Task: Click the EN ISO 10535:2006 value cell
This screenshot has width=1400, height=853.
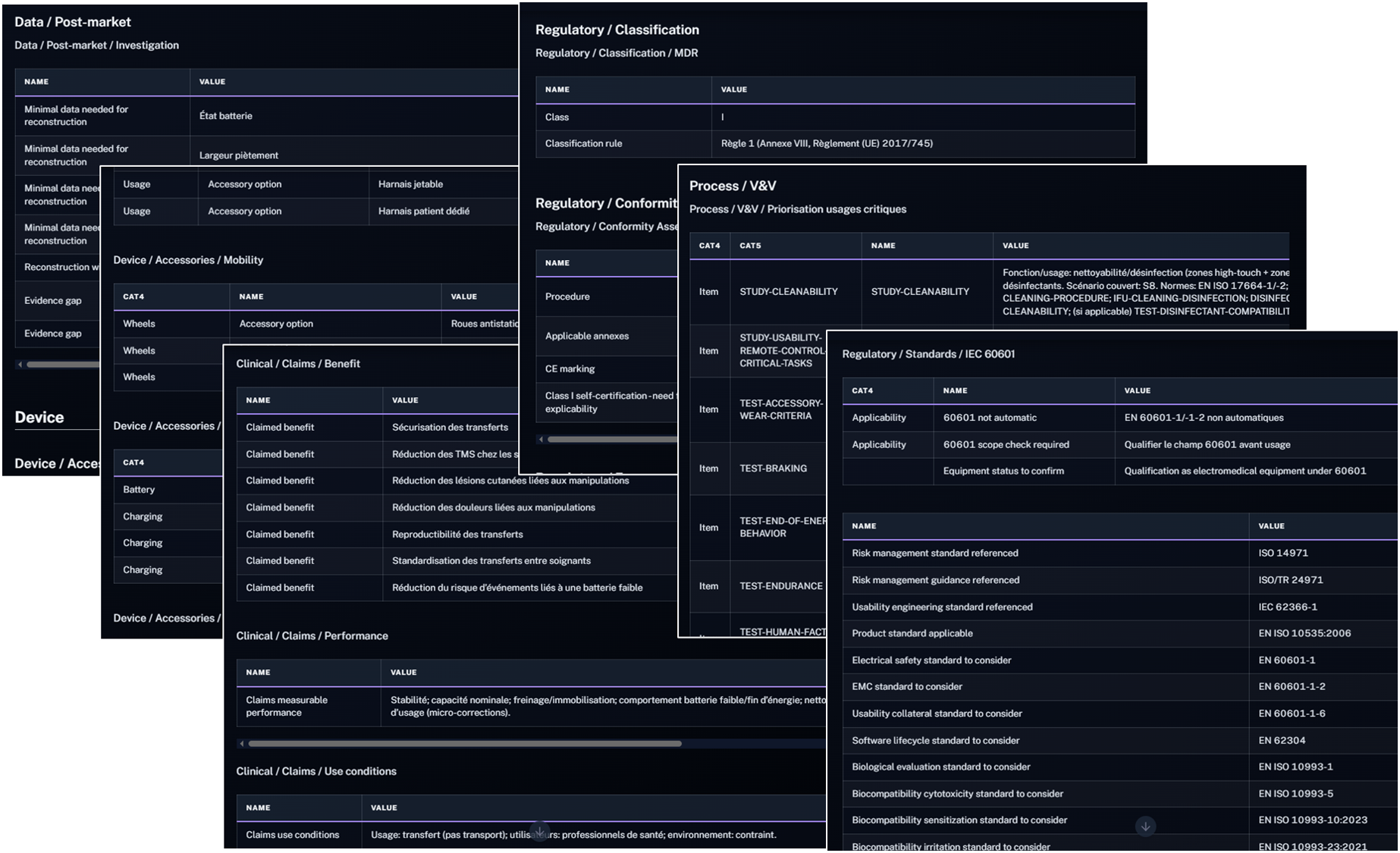Action: 1304,633
